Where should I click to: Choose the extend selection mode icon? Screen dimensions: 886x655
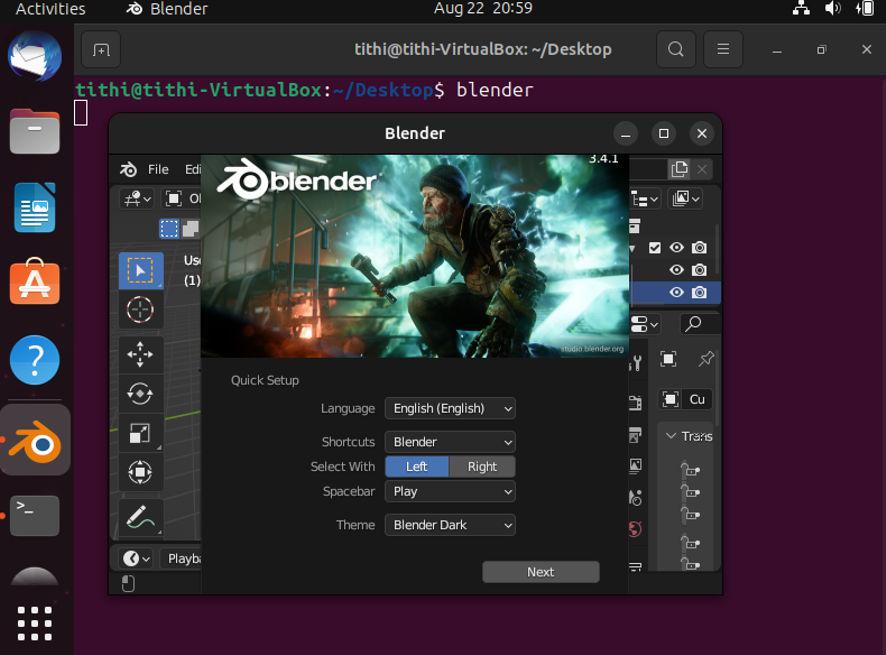(x=190, y=228)
